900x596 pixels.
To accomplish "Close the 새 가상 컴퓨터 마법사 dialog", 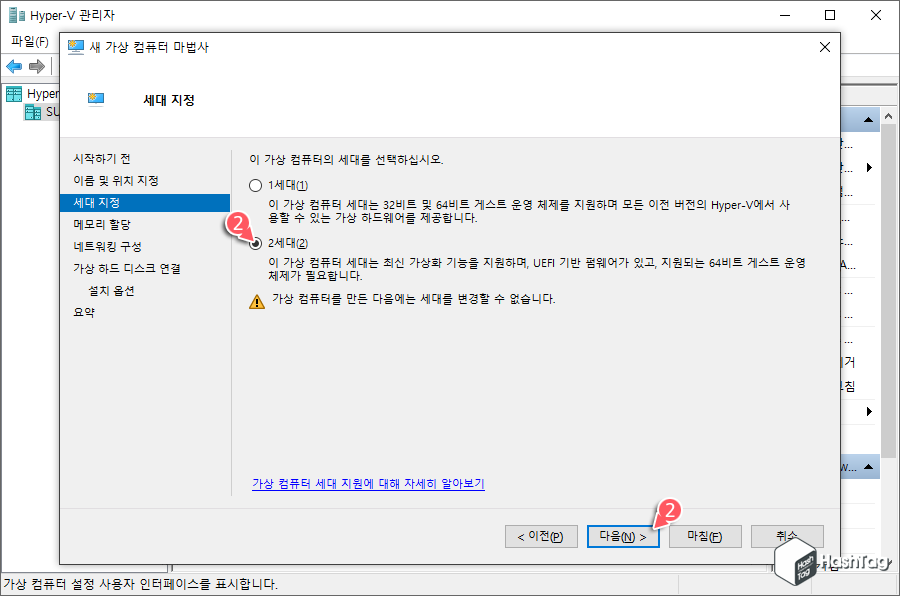I will tap(825, 47).
